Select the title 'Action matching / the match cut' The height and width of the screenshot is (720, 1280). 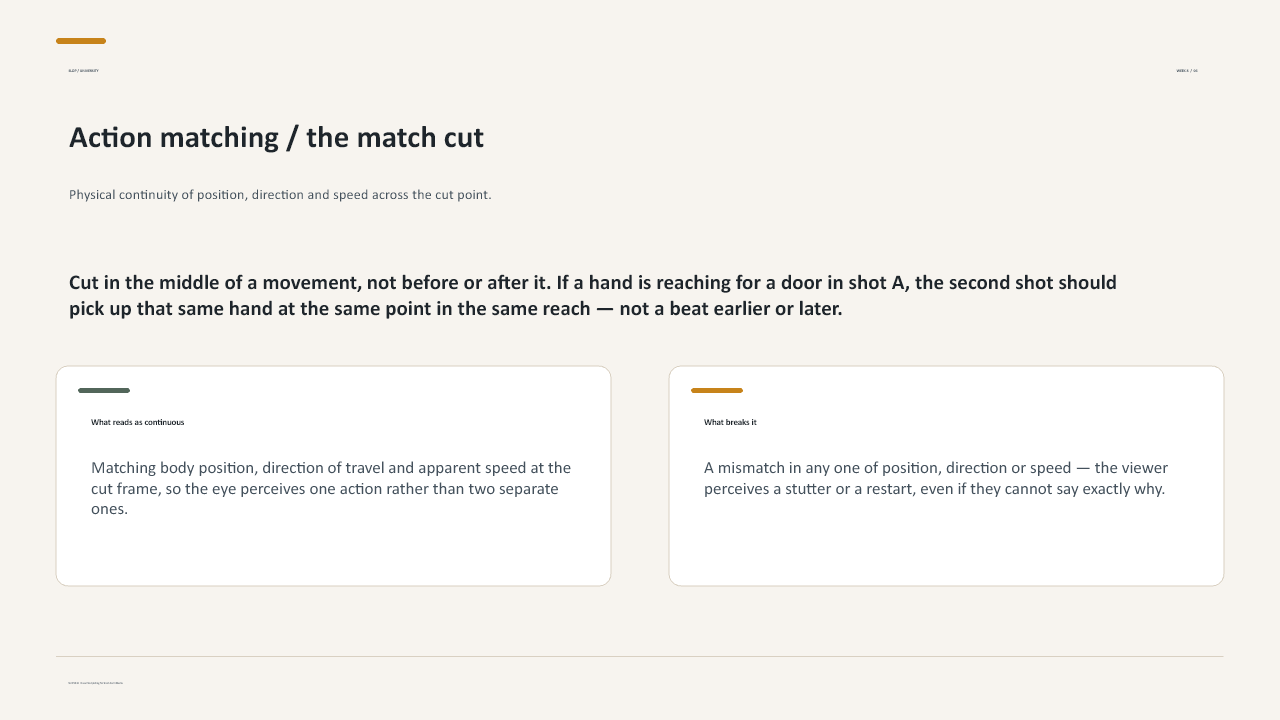[276, 138]
